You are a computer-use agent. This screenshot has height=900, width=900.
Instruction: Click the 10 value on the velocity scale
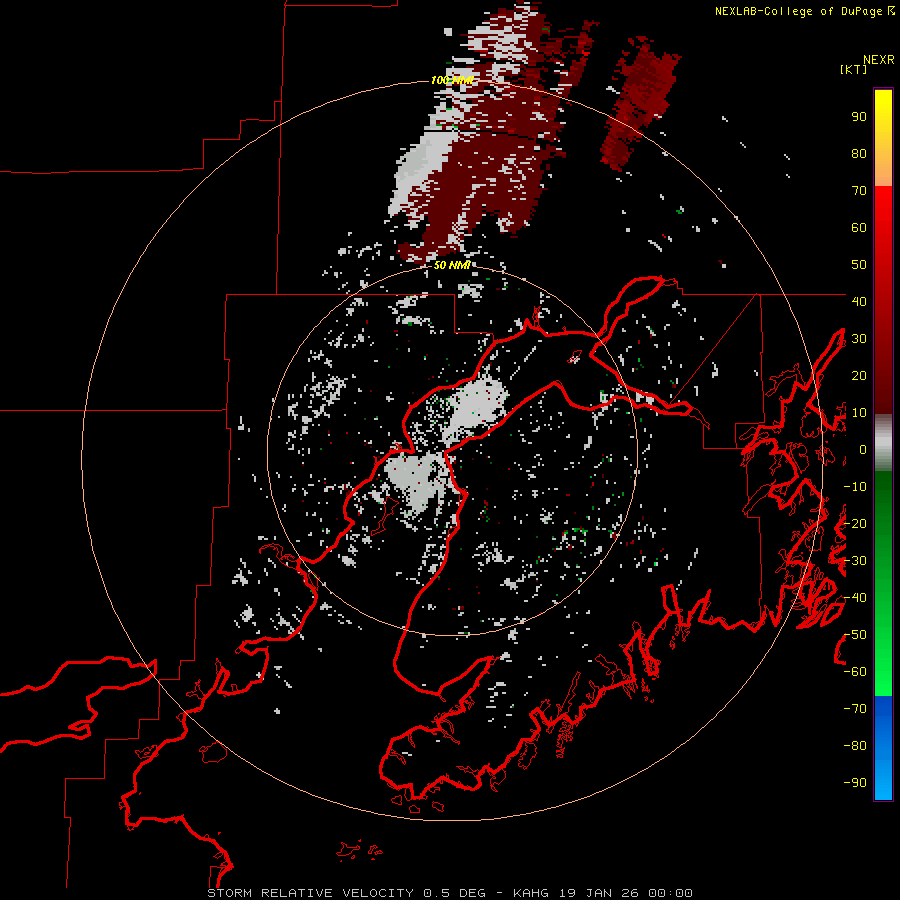pyautogui.click(x=859, y=413)
